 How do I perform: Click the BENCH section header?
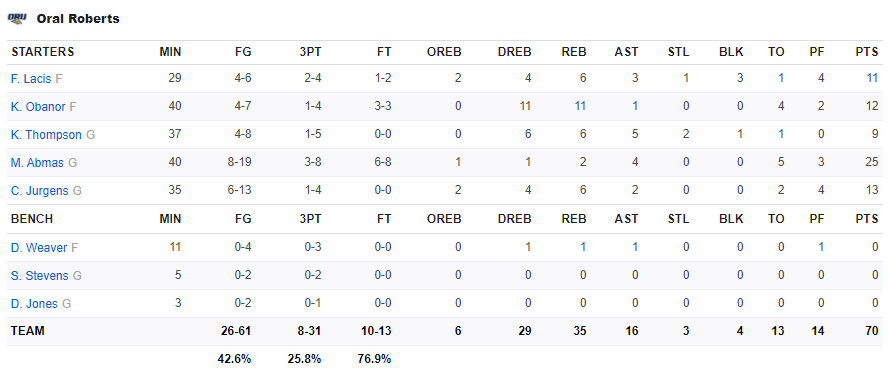(32, 219)
